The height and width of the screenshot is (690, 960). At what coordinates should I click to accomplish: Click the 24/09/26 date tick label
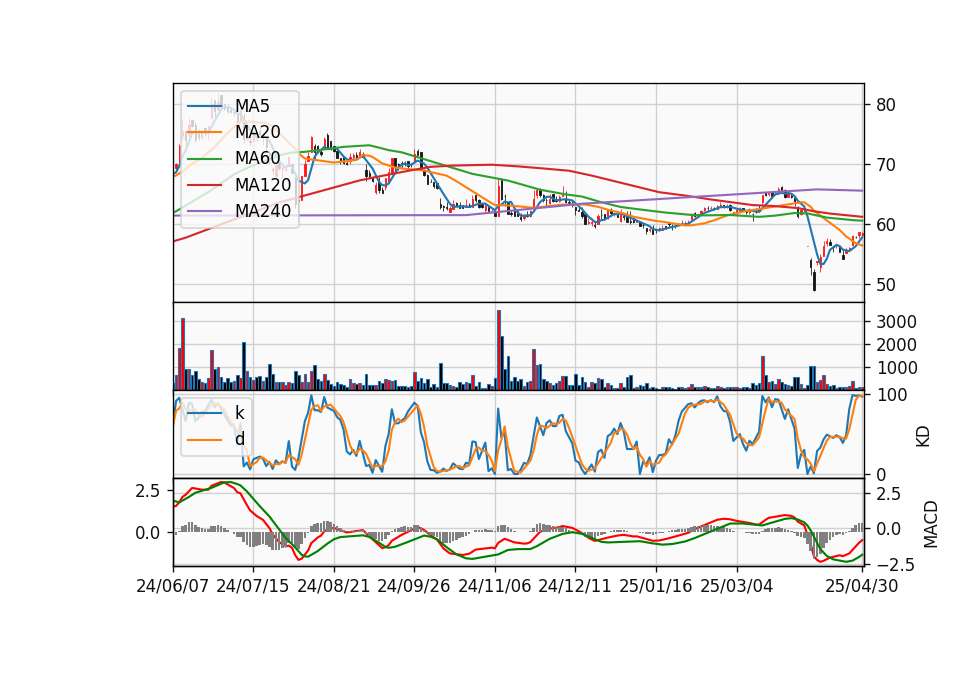(414, 586)
